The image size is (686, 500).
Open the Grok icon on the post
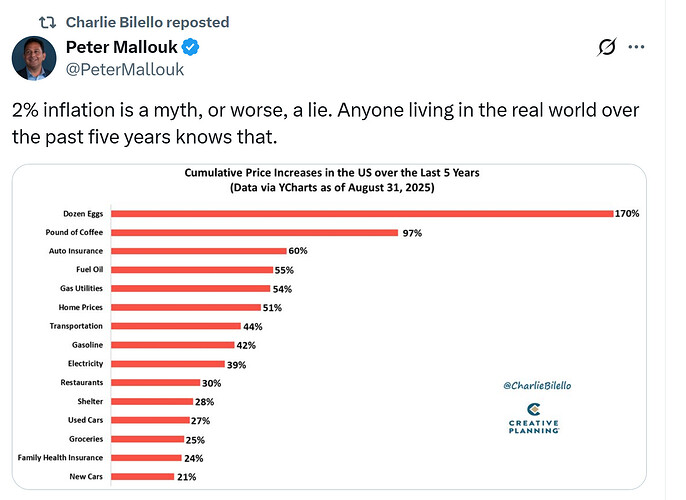[x=605, y=47]
